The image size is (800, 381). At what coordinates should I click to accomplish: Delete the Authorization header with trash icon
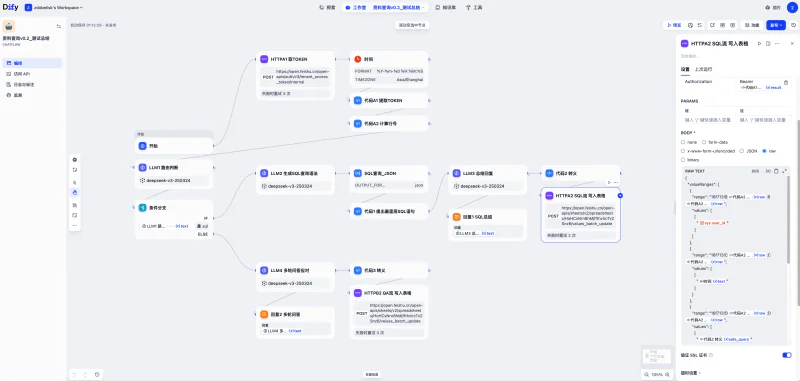click(x=786, y=82)
